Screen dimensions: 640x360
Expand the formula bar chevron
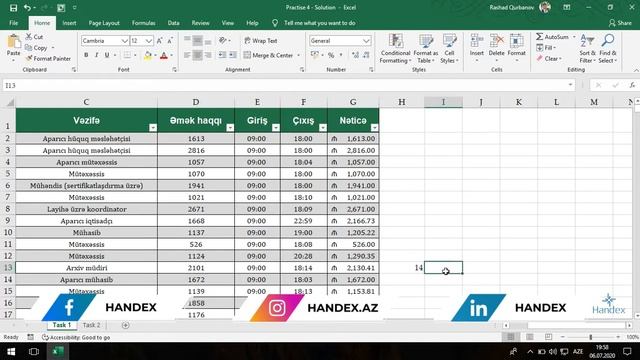pyautogui.click(x=570, y=85)
